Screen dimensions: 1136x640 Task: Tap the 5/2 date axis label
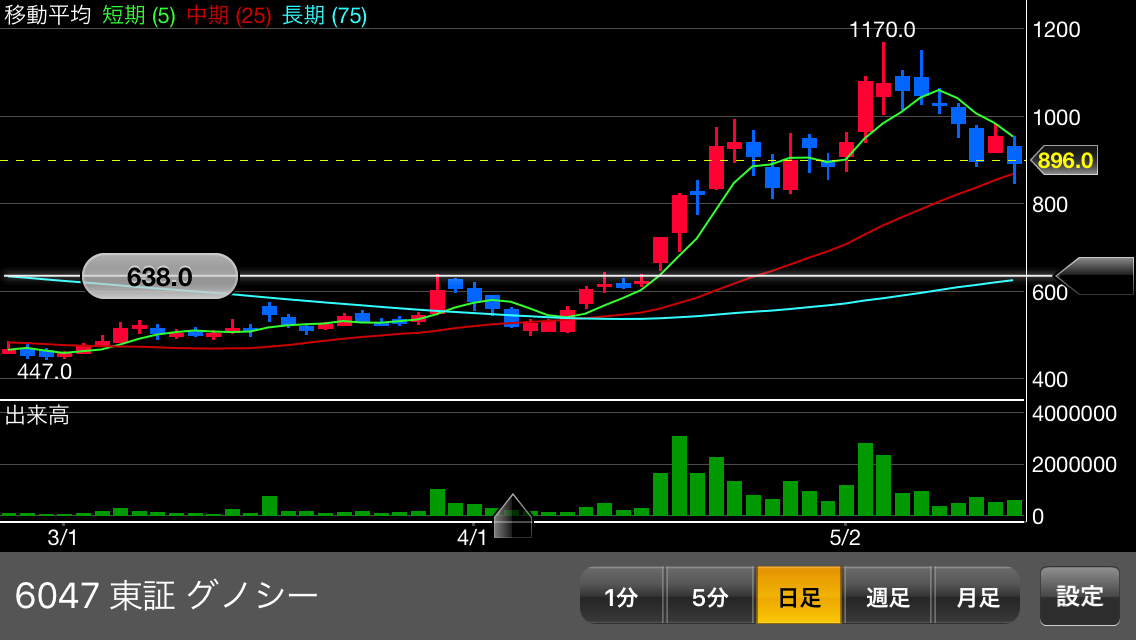pos(845,537)
